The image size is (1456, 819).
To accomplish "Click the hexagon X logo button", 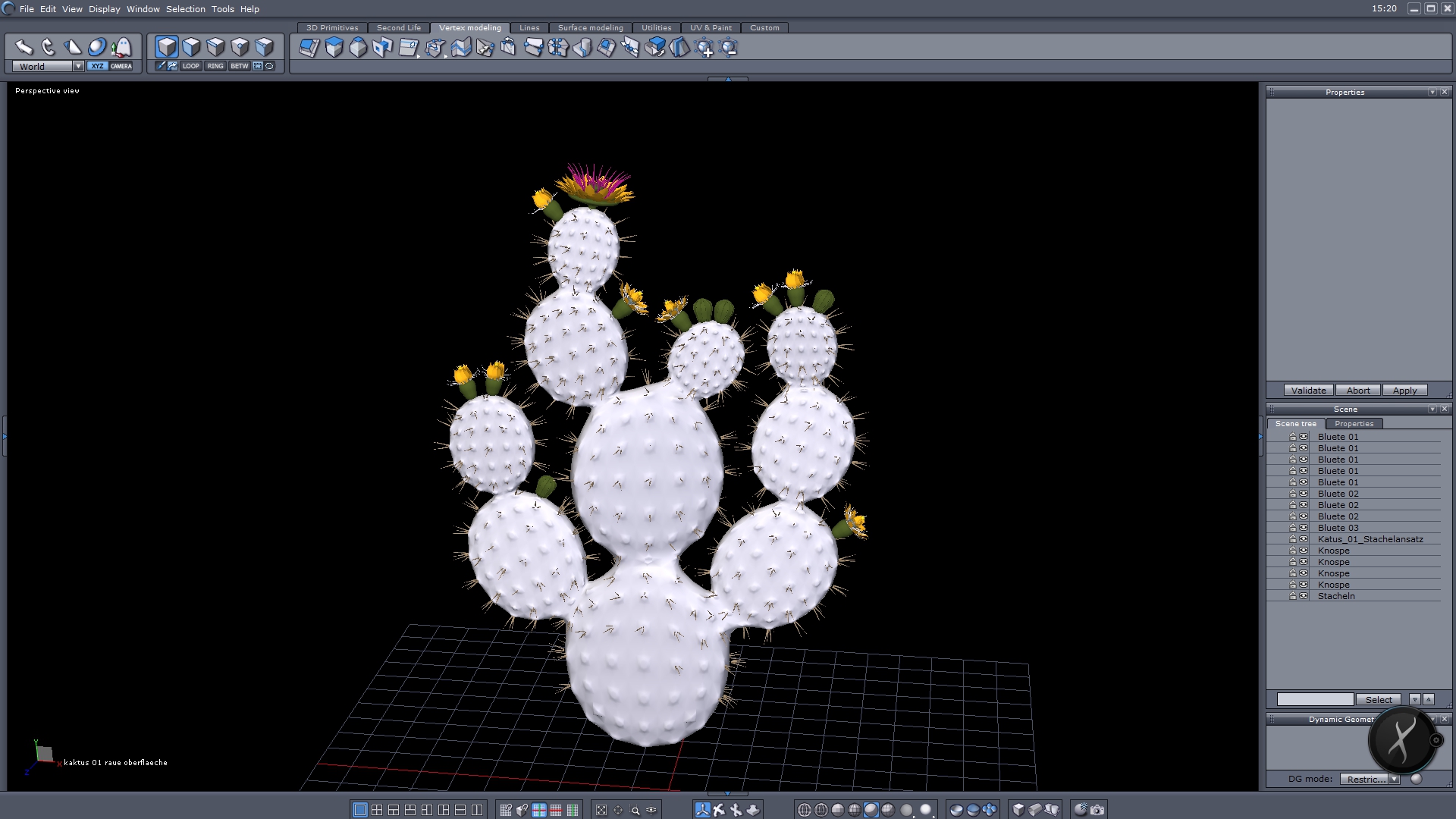I will click(x=1401, y=739).
